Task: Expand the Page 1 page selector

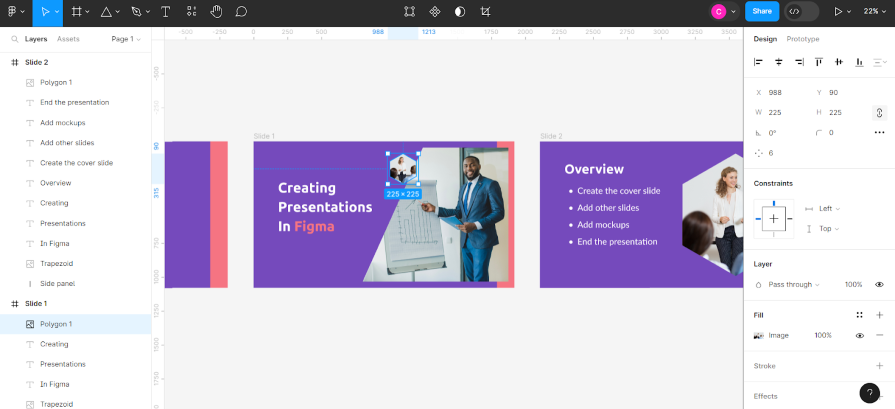Action: tap(126, 39)
